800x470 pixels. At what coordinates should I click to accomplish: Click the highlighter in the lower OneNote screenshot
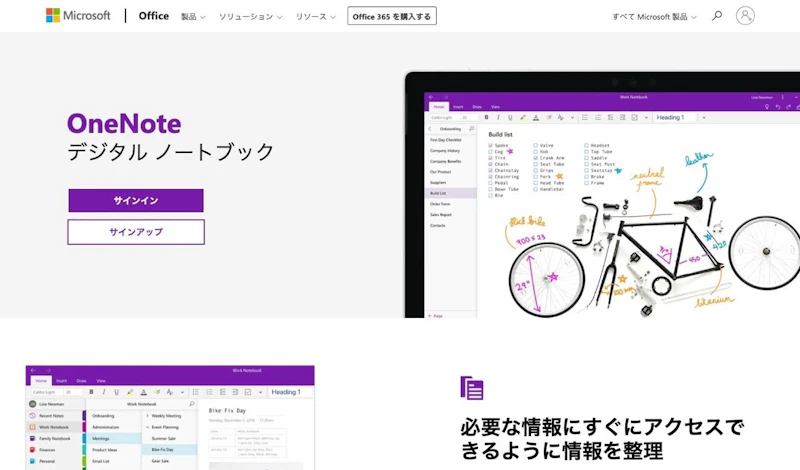(130, 392)
